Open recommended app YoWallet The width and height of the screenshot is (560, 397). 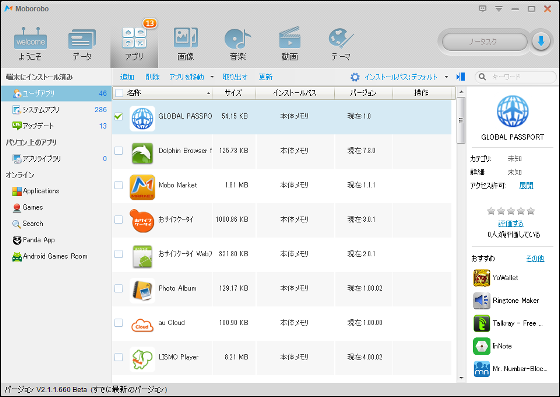click(496, 278)
